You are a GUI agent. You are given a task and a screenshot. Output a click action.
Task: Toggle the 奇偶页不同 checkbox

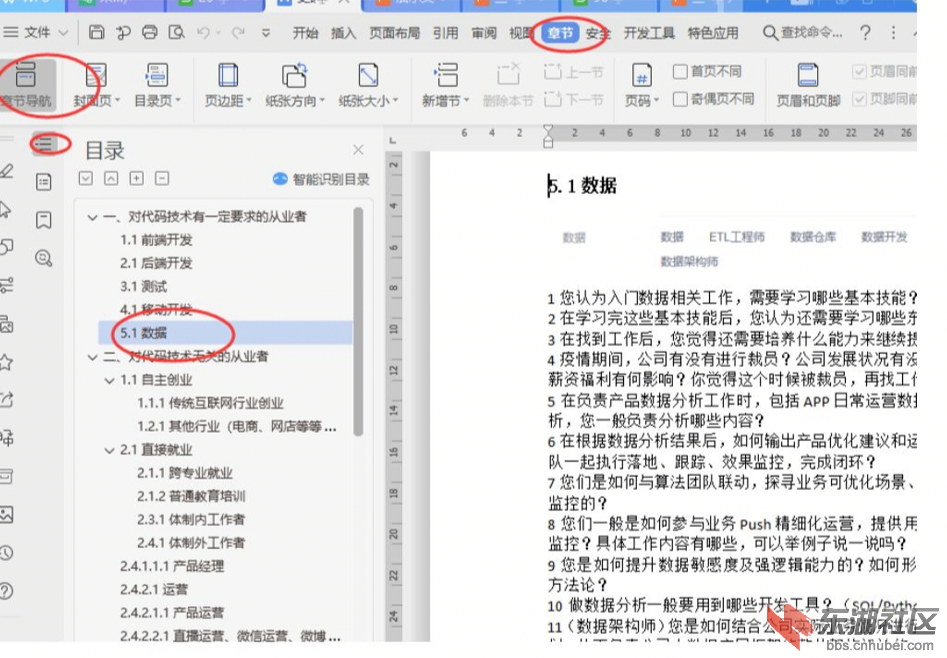680,98
